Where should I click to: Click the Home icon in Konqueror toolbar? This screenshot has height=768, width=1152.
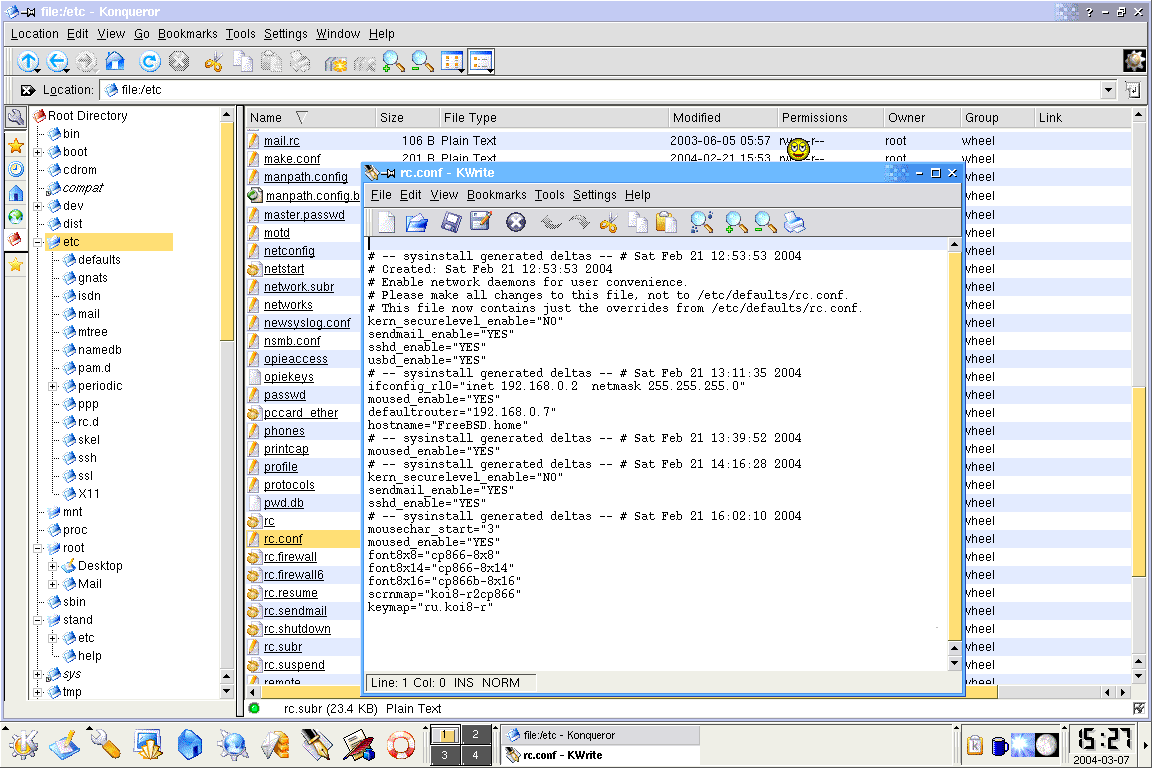coord(115,62)
